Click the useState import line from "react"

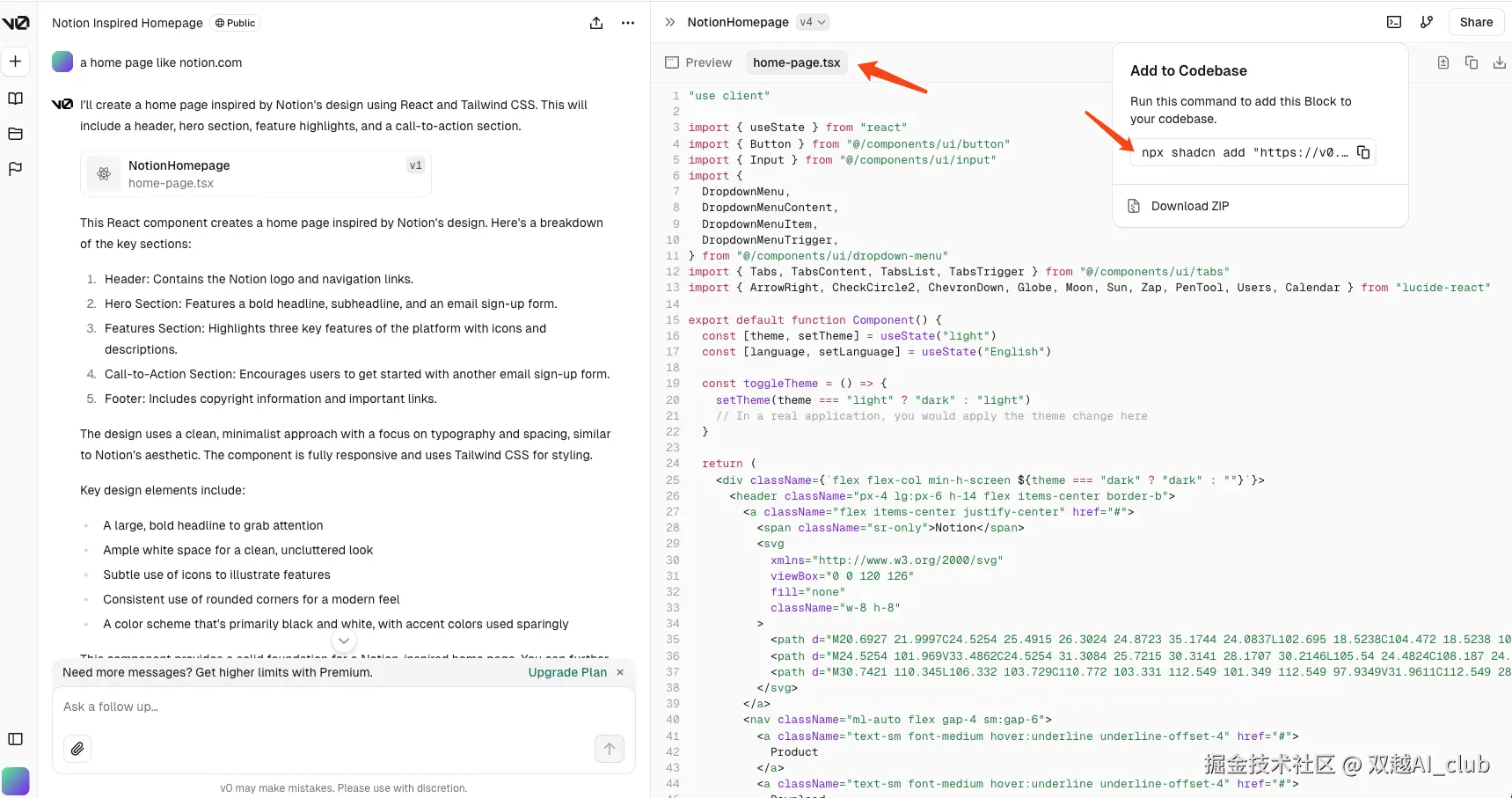point(798,128)
